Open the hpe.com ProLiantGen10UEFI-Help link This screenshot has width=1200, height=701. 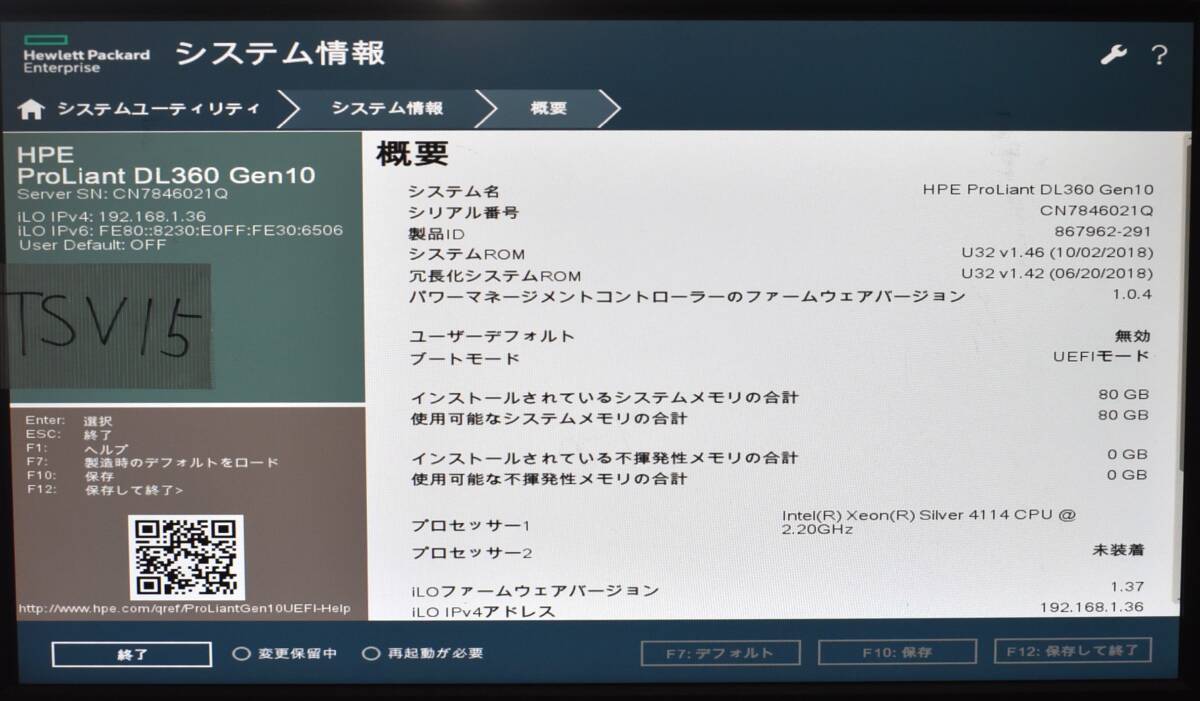pos(184,609)
